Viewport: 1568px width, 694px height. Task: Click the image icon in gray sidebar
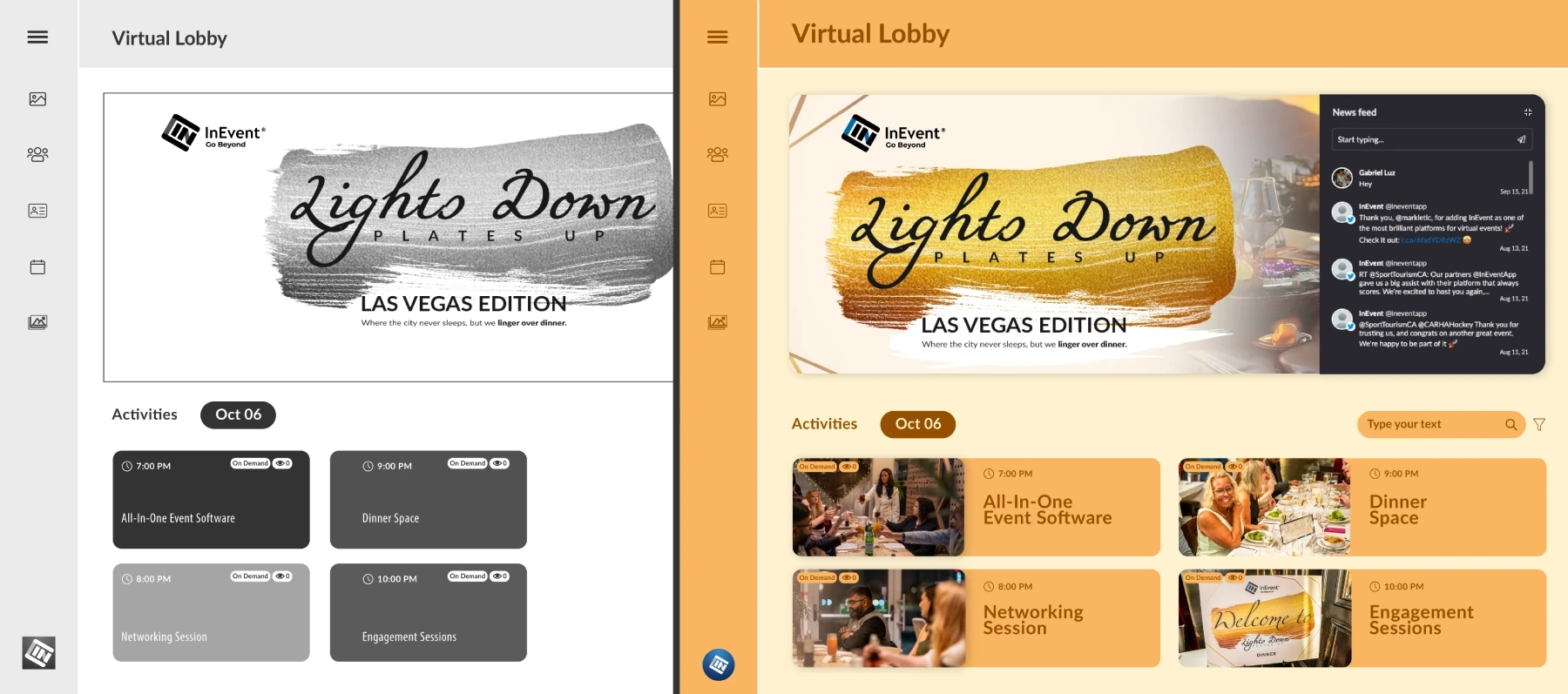[x=37, y=99]
